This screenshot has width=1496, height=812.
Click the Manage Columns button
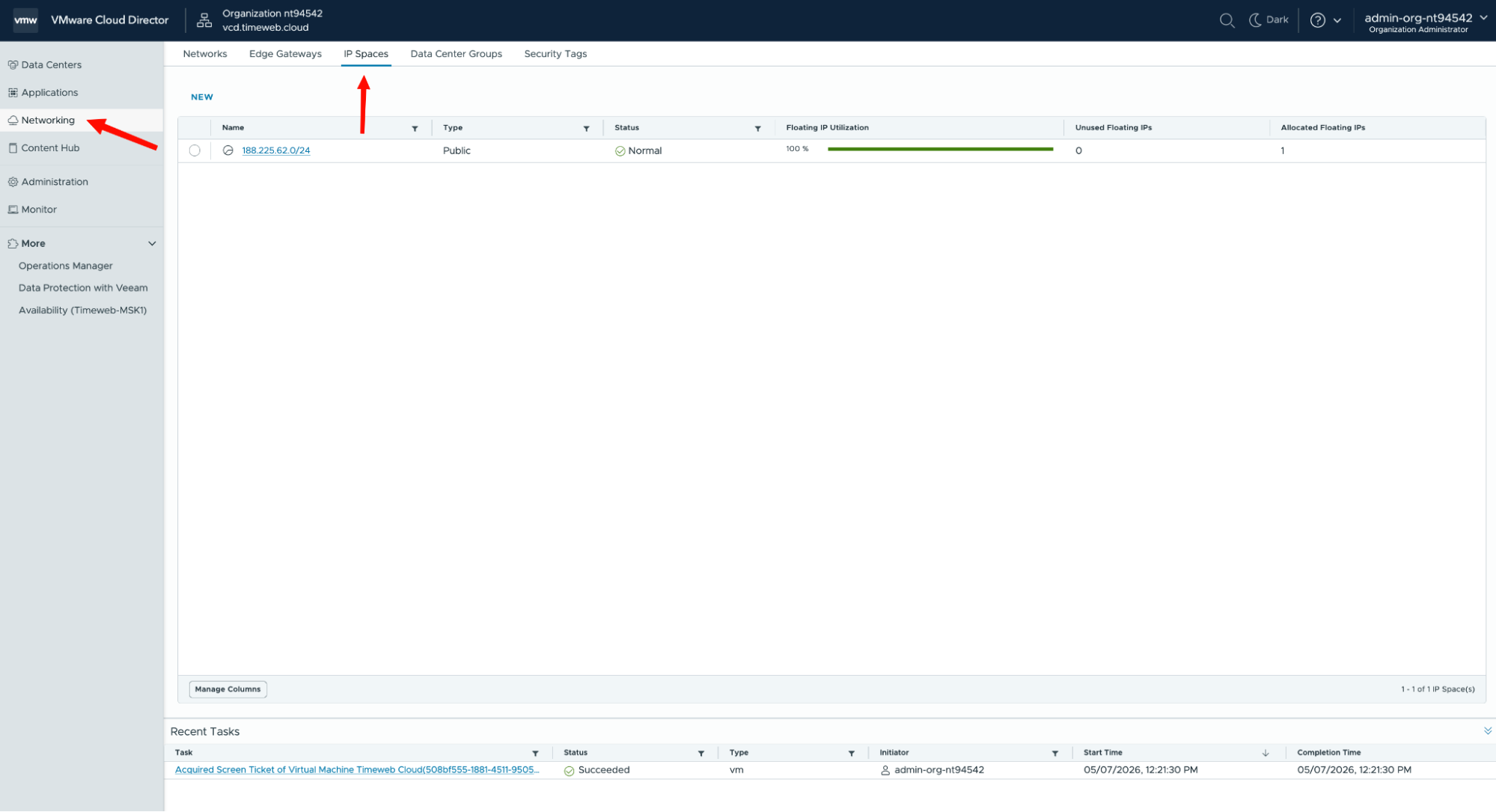[228, 689]
